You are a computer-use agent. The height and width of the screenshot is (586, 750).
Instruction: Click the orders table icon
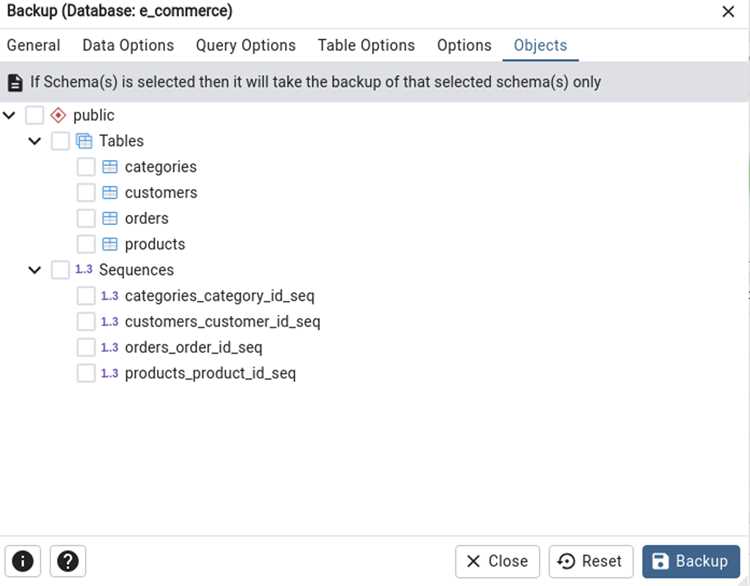point(110,219)
